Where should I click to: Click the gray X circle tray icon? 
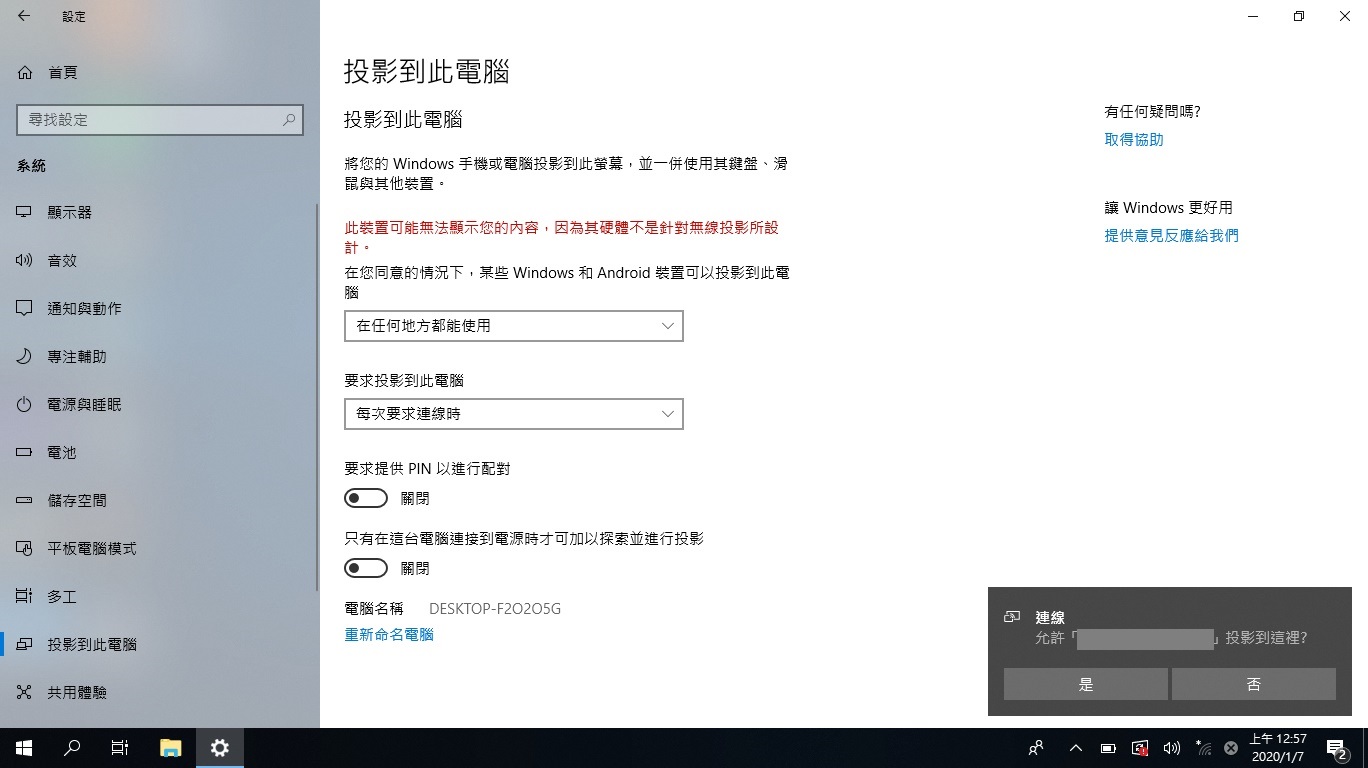[x=1231, y=748]
